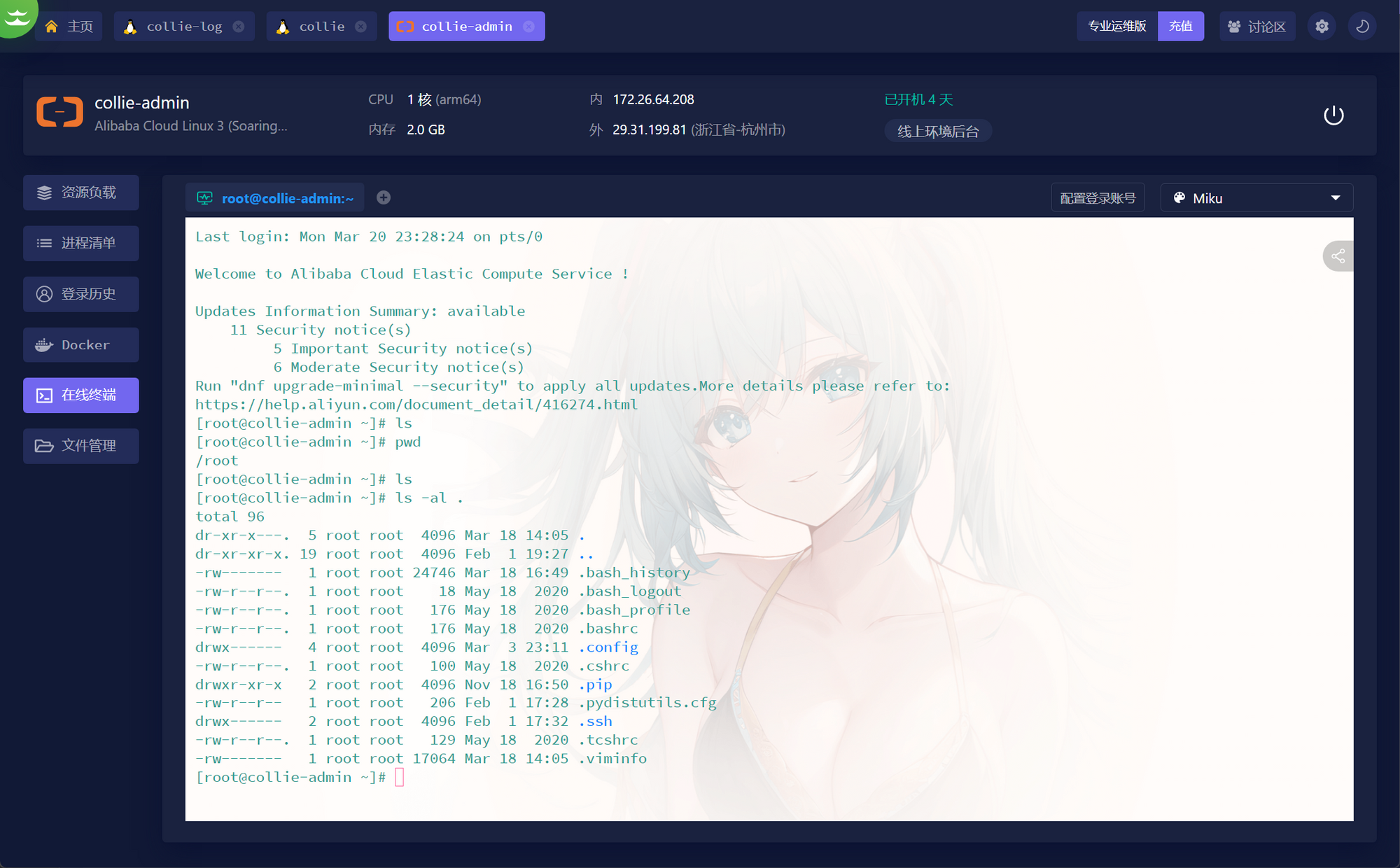The width and height of the screenshot is (1400, 868).
Task: Go to 主页 home tab
Action: click(69, 27)
